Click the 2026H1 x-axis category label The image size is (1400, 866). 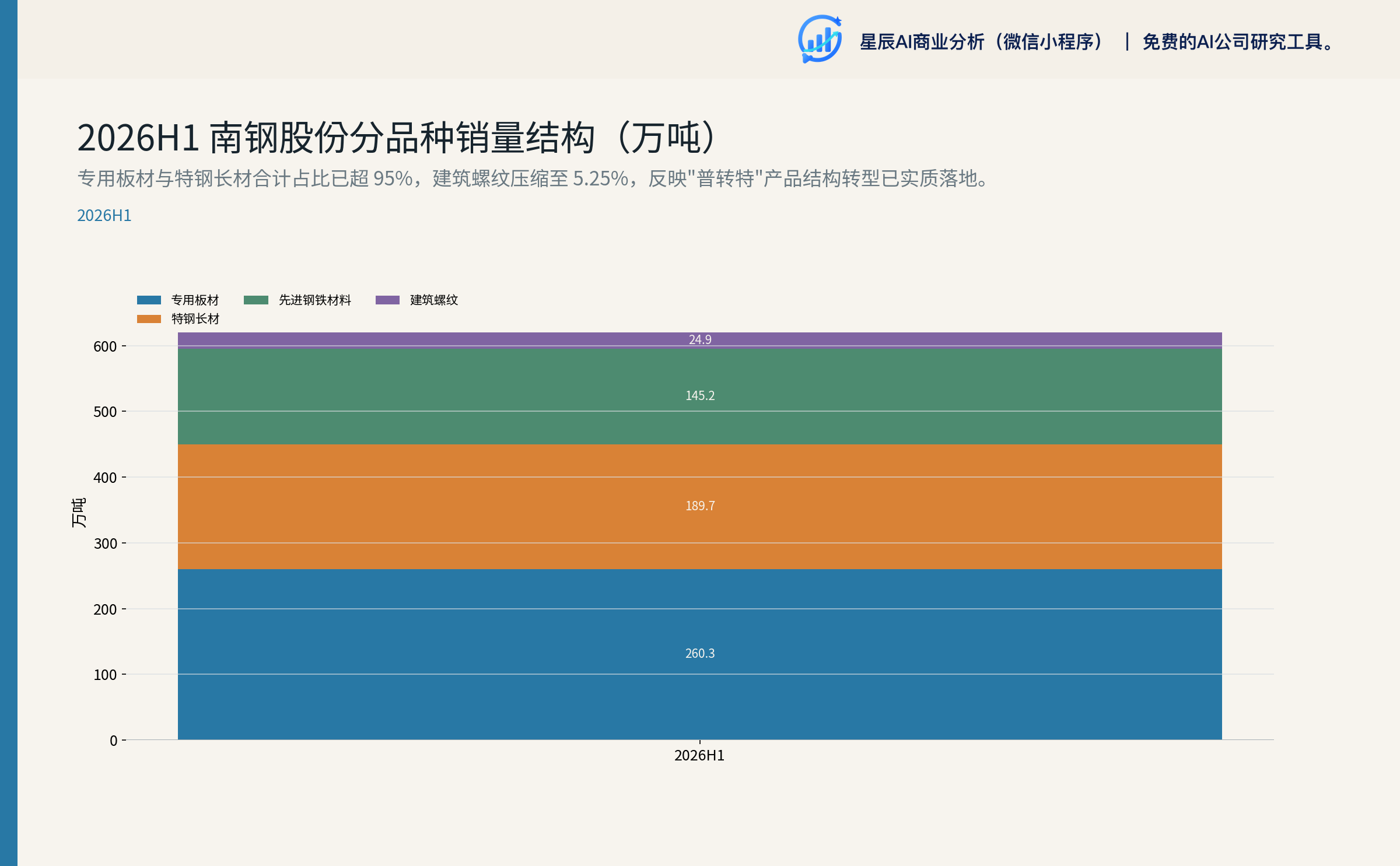[699, 756]
